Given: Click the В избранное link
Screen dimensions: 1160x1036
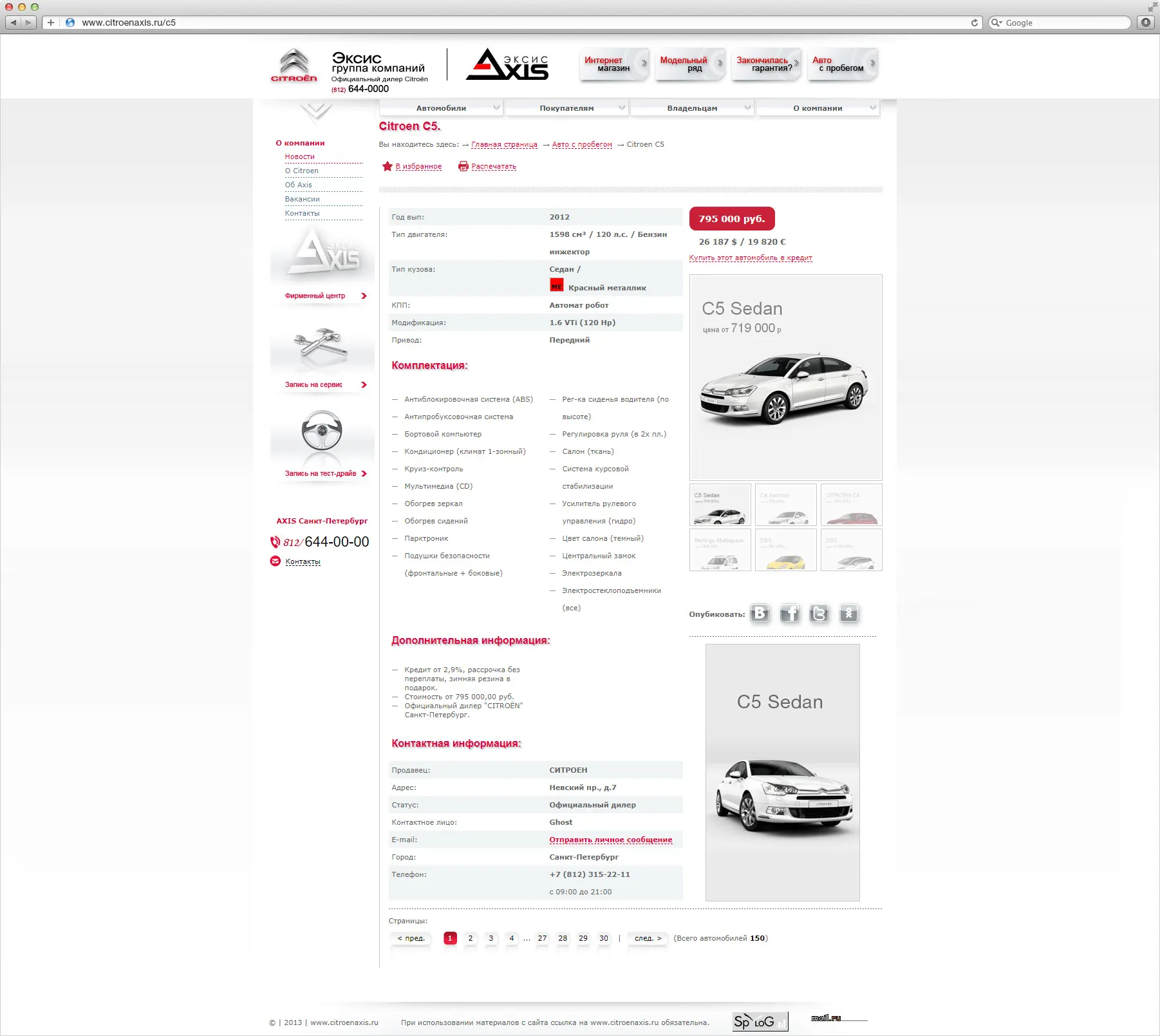Looking at the screenshot, I should (x=418, y=166).
